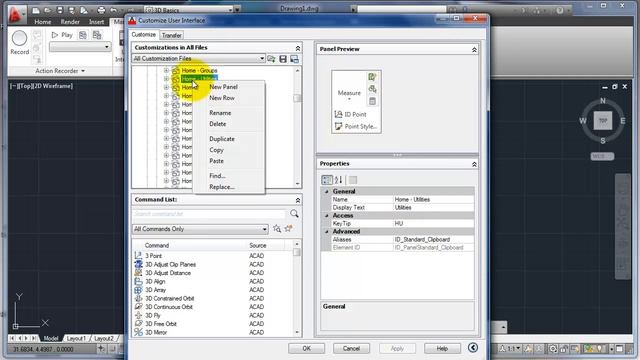Screen dimensions: 640x360
Task: Click display filters icon in customizations toolbar
Action: (294, 59)
